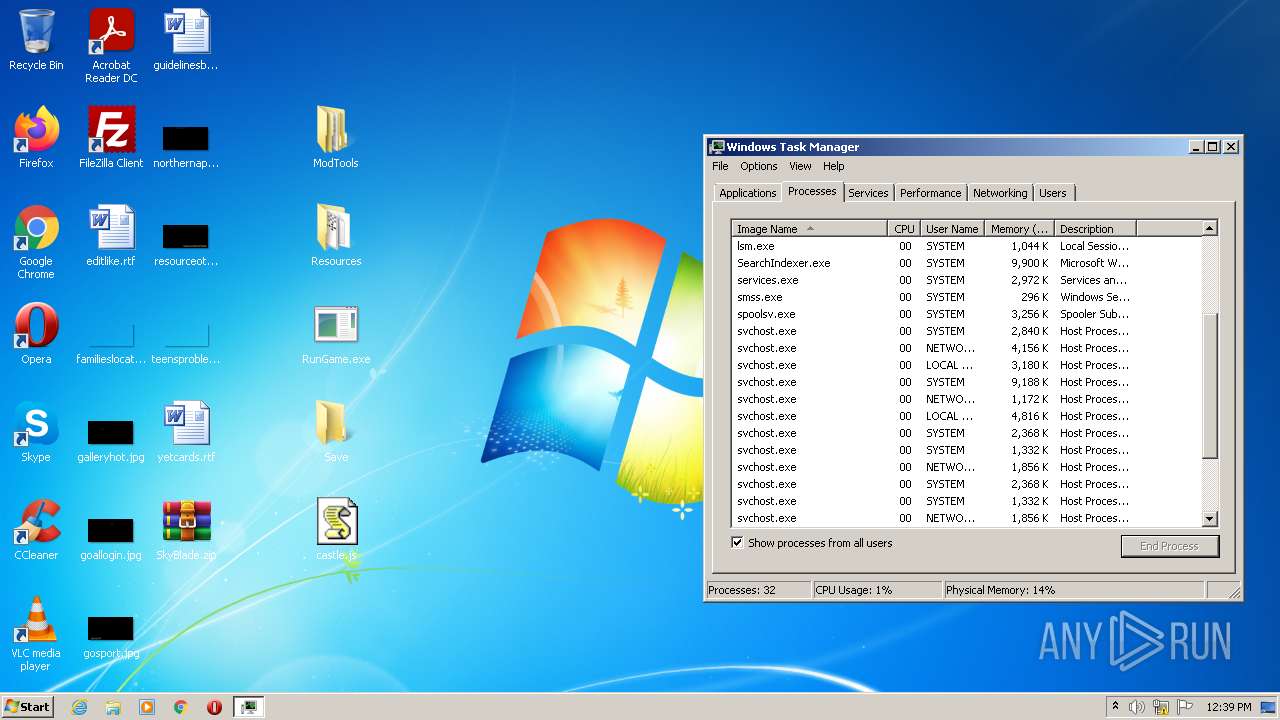Screen dimensions: 1280x720
Task: Open the Skype desktop shortcut
Action: (x=36, y=432)
